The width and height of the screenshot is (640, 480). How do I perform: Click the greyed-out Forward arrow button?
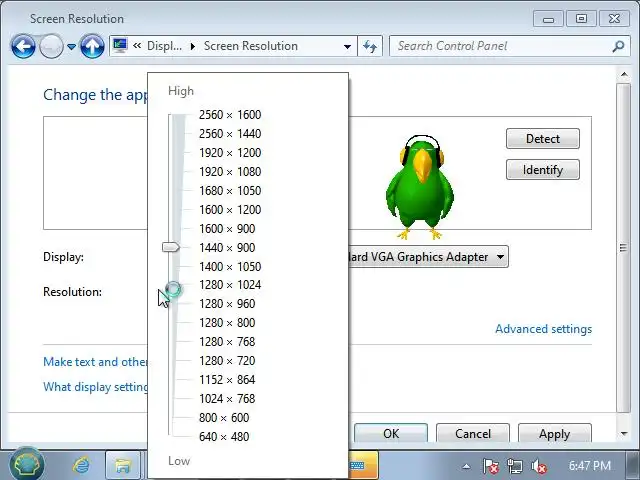51,47
